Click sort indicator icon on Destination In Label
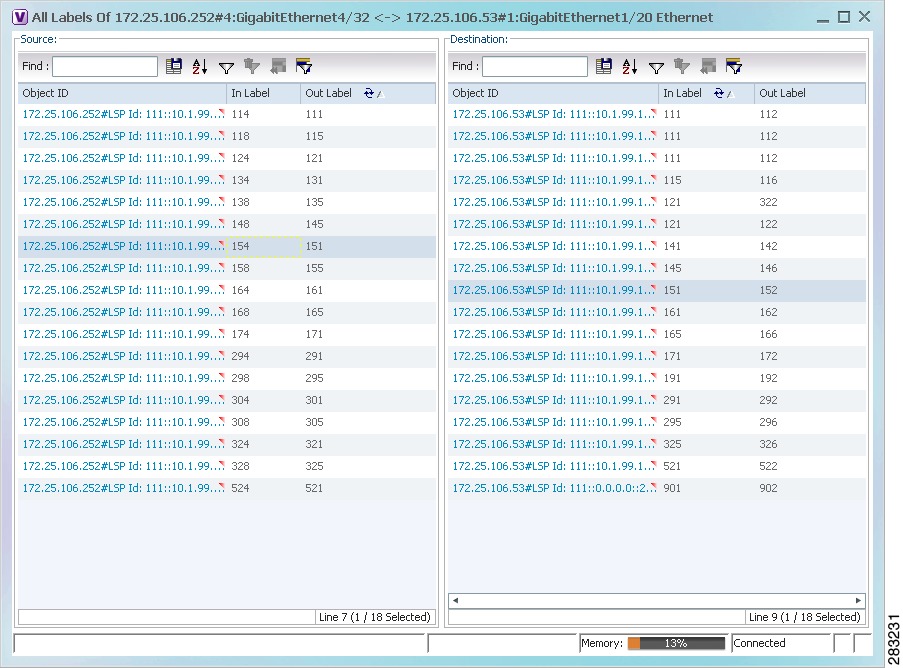 723,93
